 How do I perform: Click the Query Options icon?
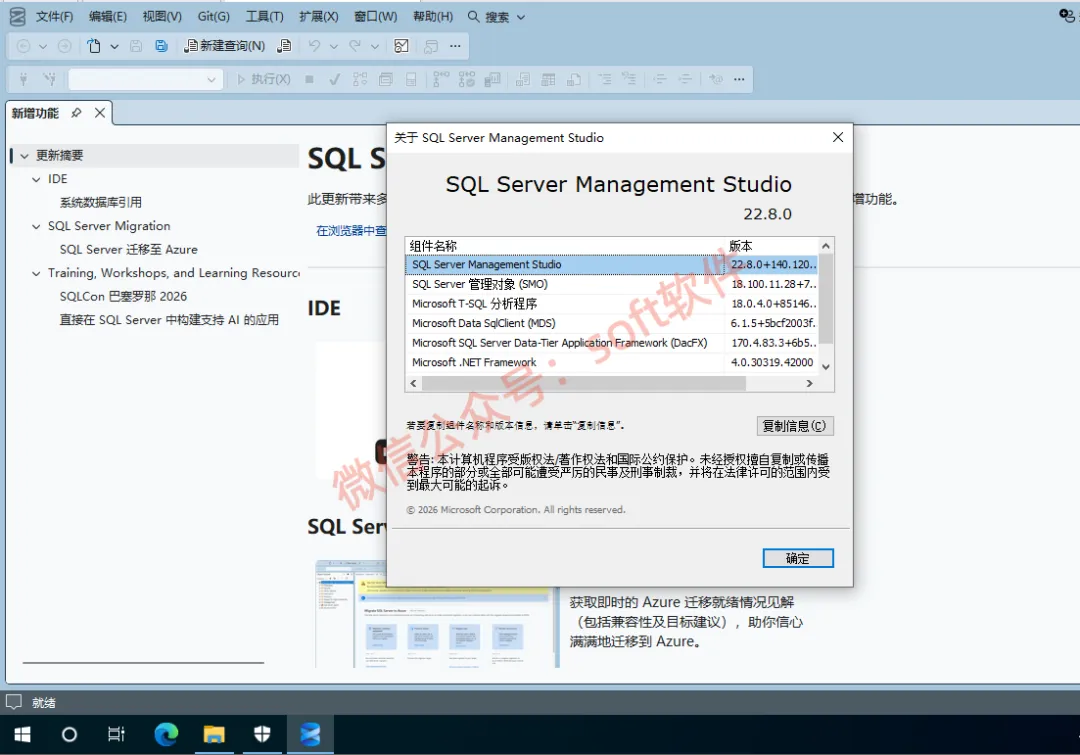coord(386,79)
